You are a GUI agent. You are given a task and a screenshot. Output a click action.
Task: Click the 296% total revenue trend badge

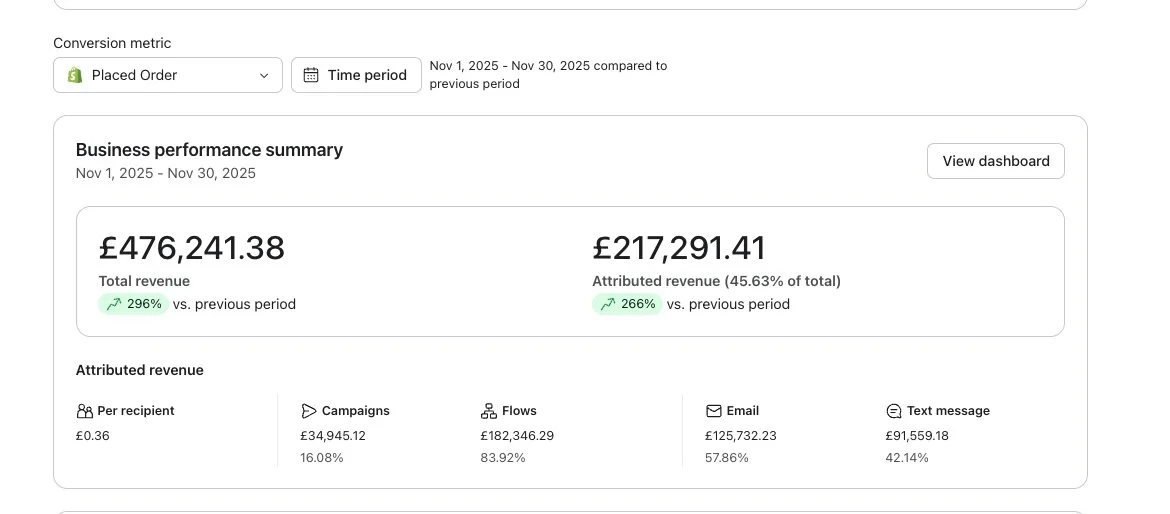tap(134, 304)
